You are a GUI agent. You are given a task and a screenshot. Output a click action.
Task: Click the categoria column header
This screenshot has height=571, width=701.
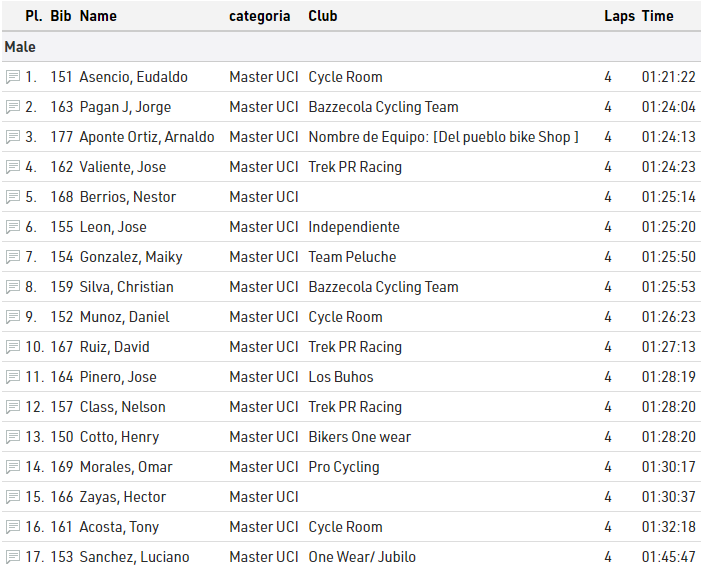point(260,16)
